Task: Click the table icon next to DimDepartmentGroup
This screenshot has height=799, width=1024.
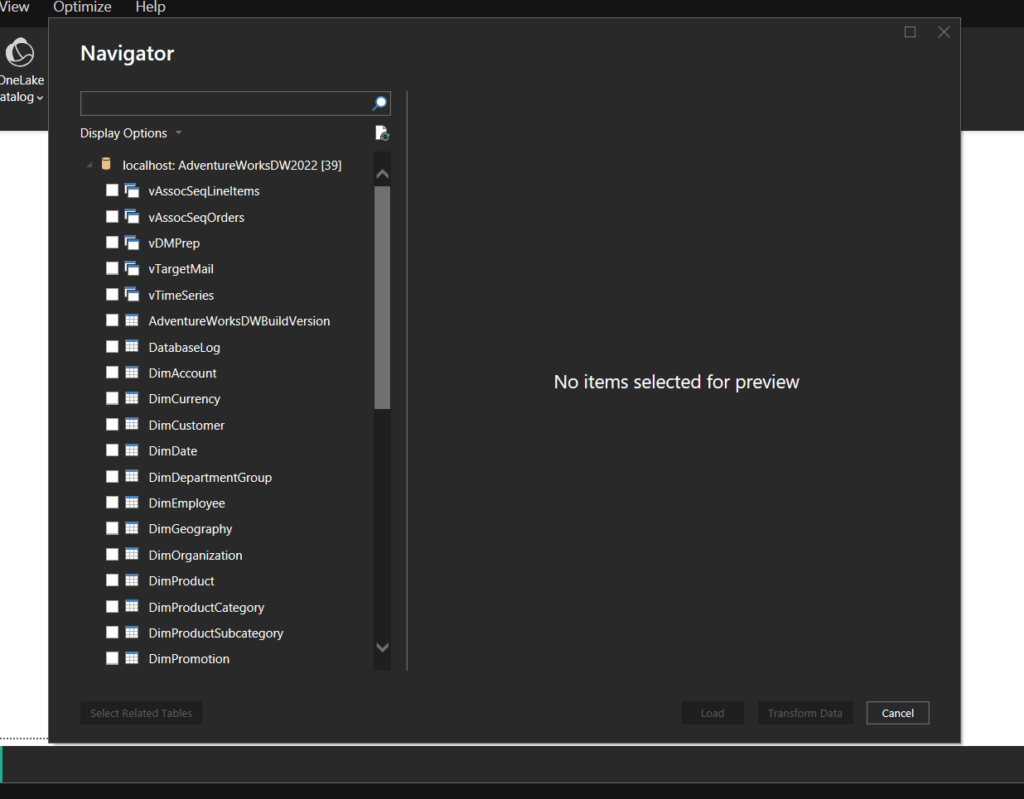Action: point(132,476)
